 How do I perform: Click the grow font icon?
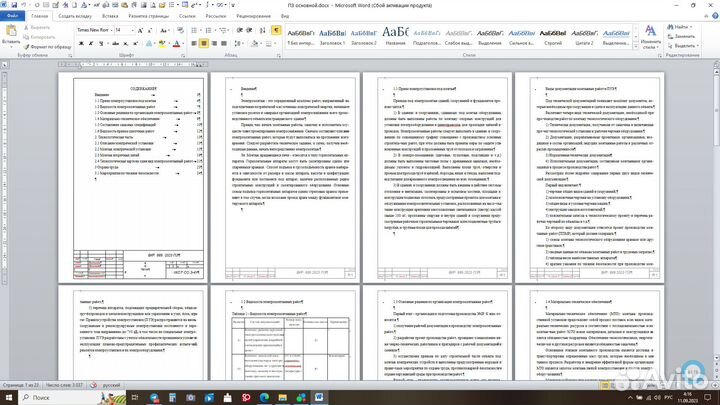click(x=141, y=30)
